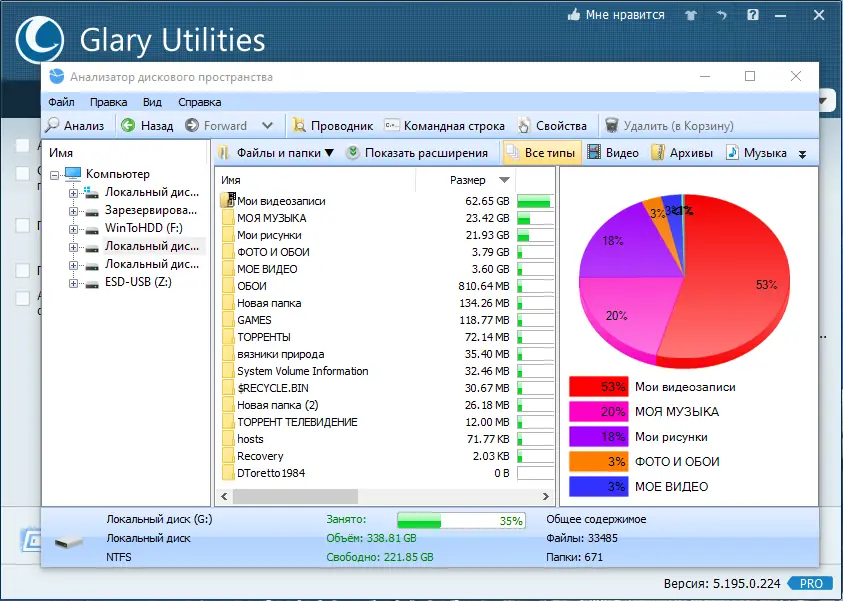Screen dimensions: 843x601
Task: Collapse the Компьютер tree node
Action: [54, 175]
